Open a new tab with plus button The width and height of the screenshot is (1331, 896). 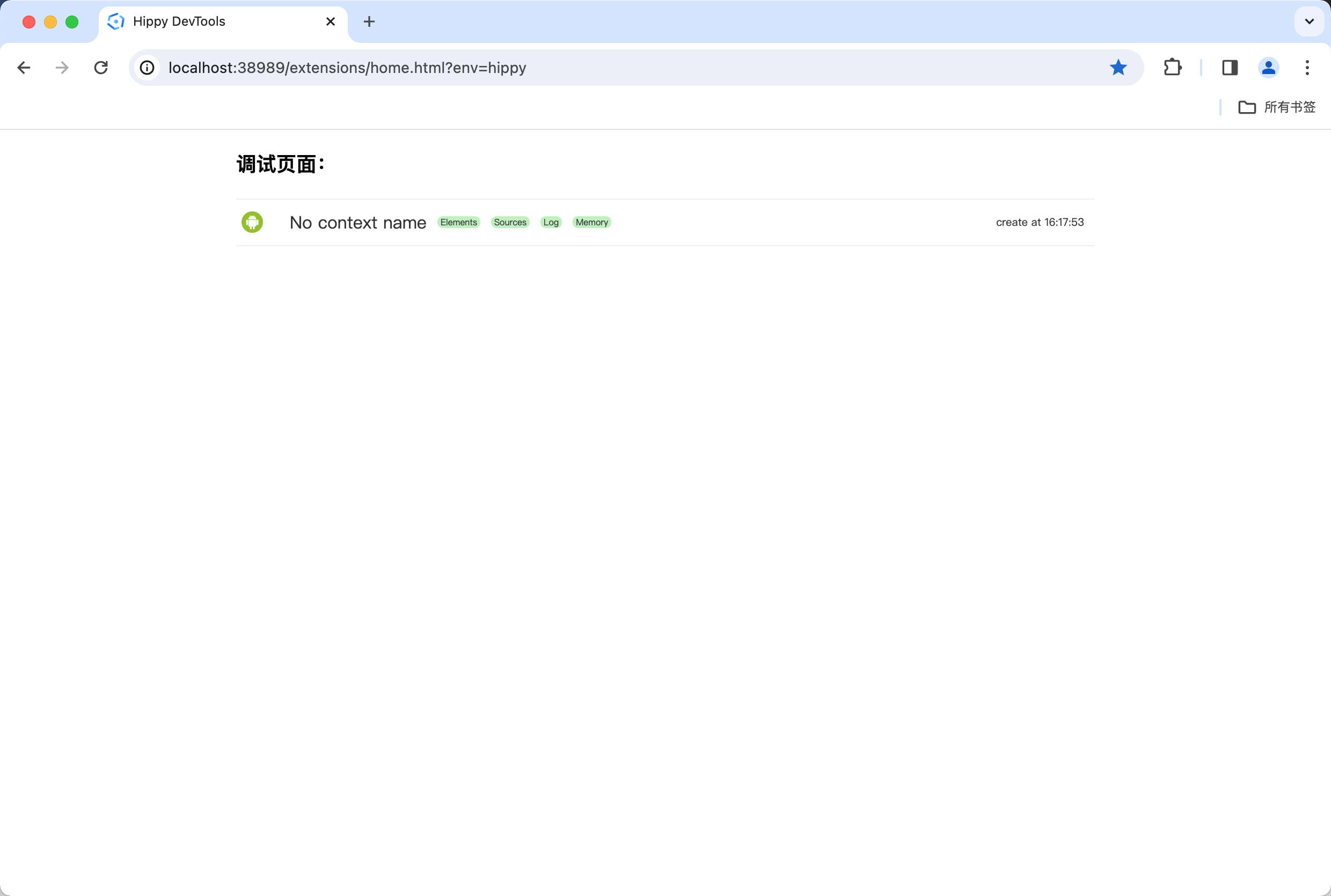369,21
